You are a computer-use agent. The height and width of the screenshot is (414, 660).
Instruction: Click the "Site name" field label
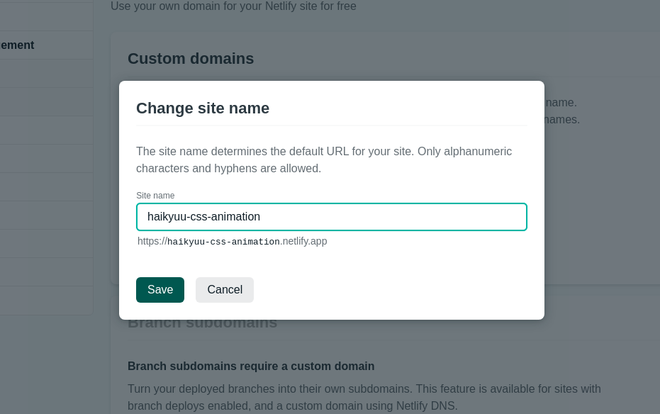[x=156, y=196]
